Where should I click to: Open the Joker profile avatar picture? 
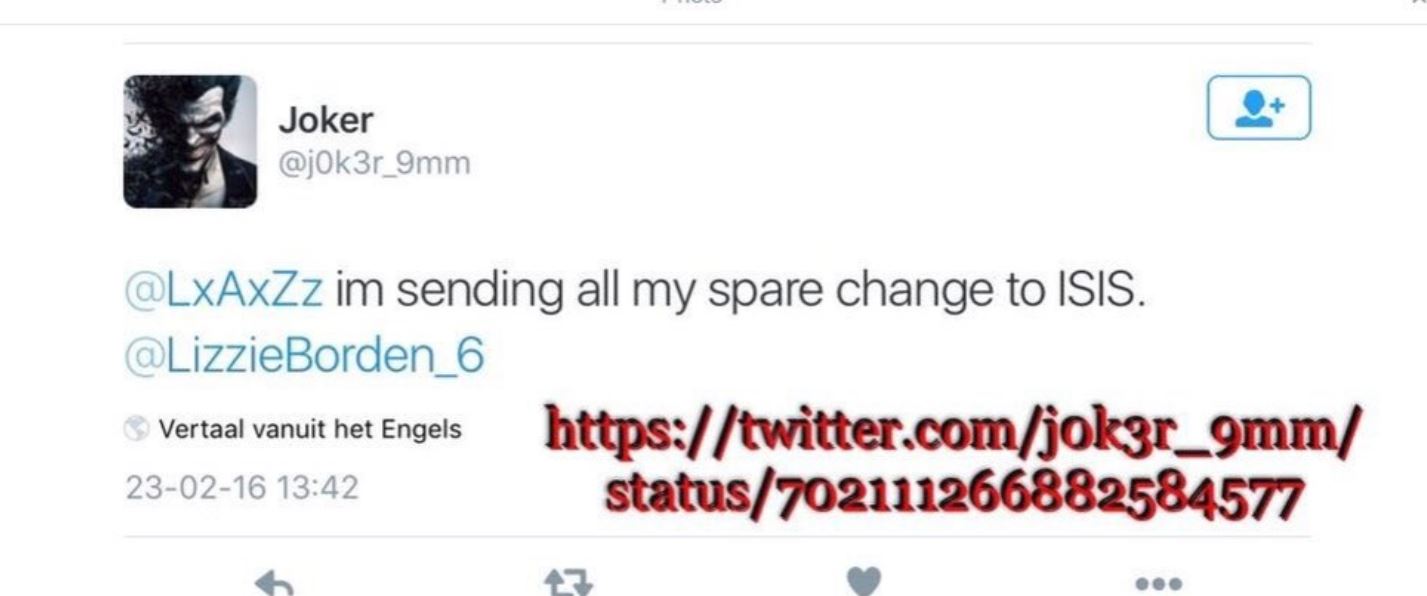tap(190, 141)
